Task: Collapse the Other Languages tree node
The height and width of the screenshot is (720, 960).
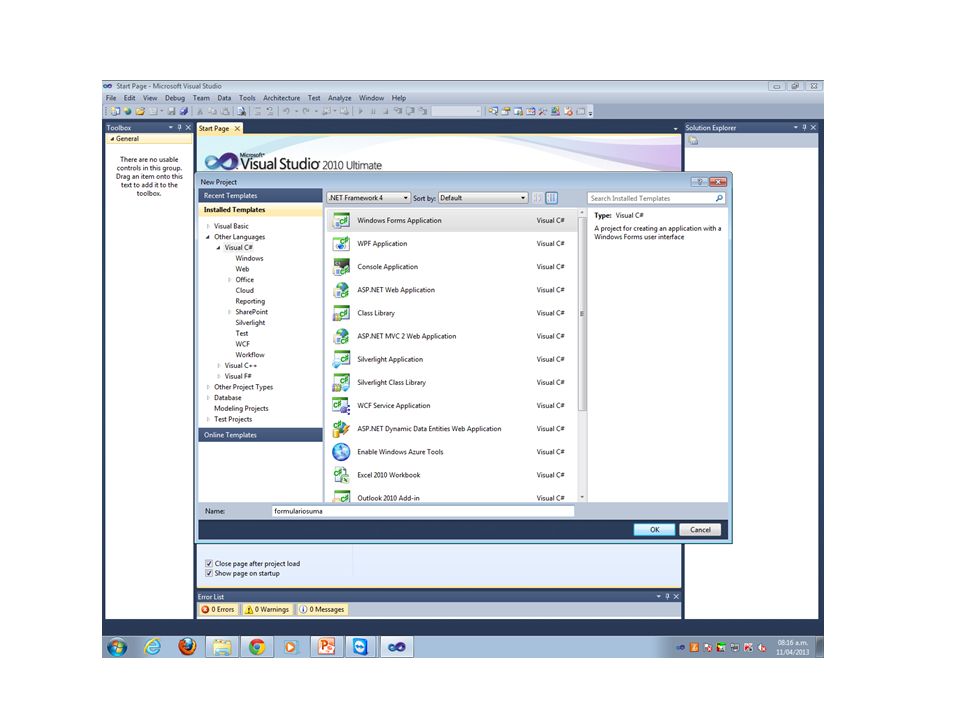Action: click(208, 237)
